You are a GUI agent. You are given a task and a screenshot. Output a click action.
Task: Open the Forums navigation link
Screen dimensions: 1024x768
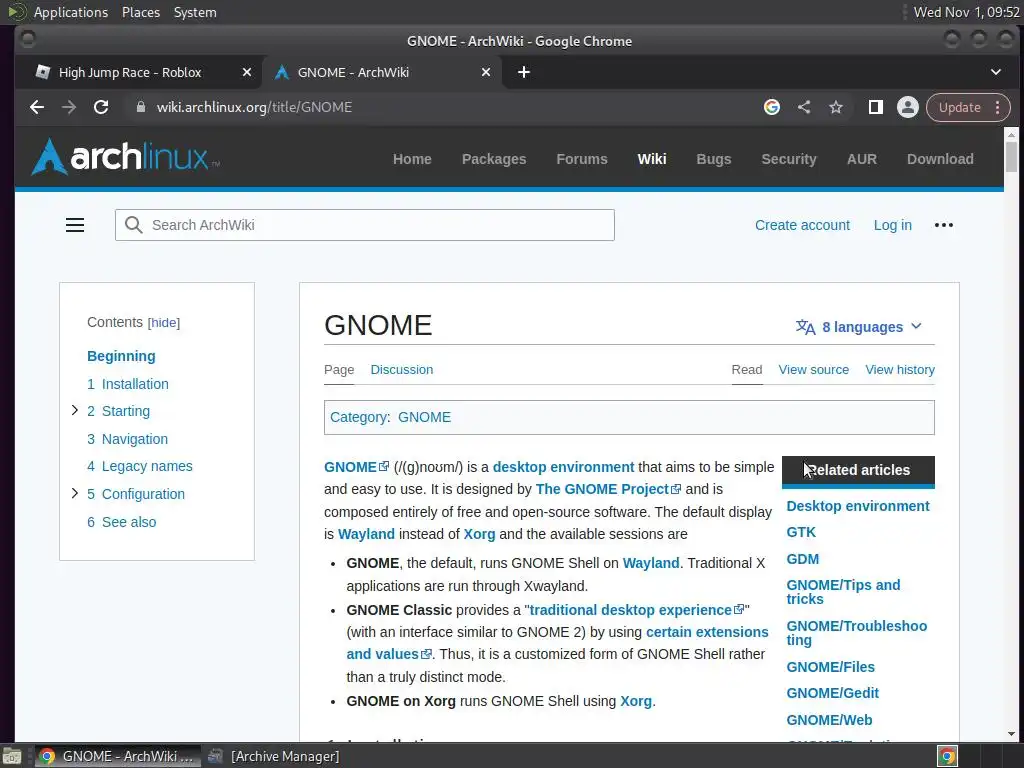(x=582, y=159)
